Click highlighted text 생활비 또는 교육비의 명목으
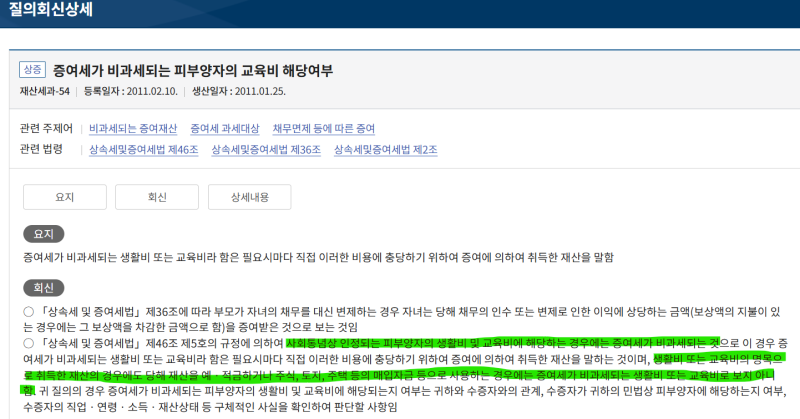Image resolution: width=800 pixels, height=419 pixels. 718,359
